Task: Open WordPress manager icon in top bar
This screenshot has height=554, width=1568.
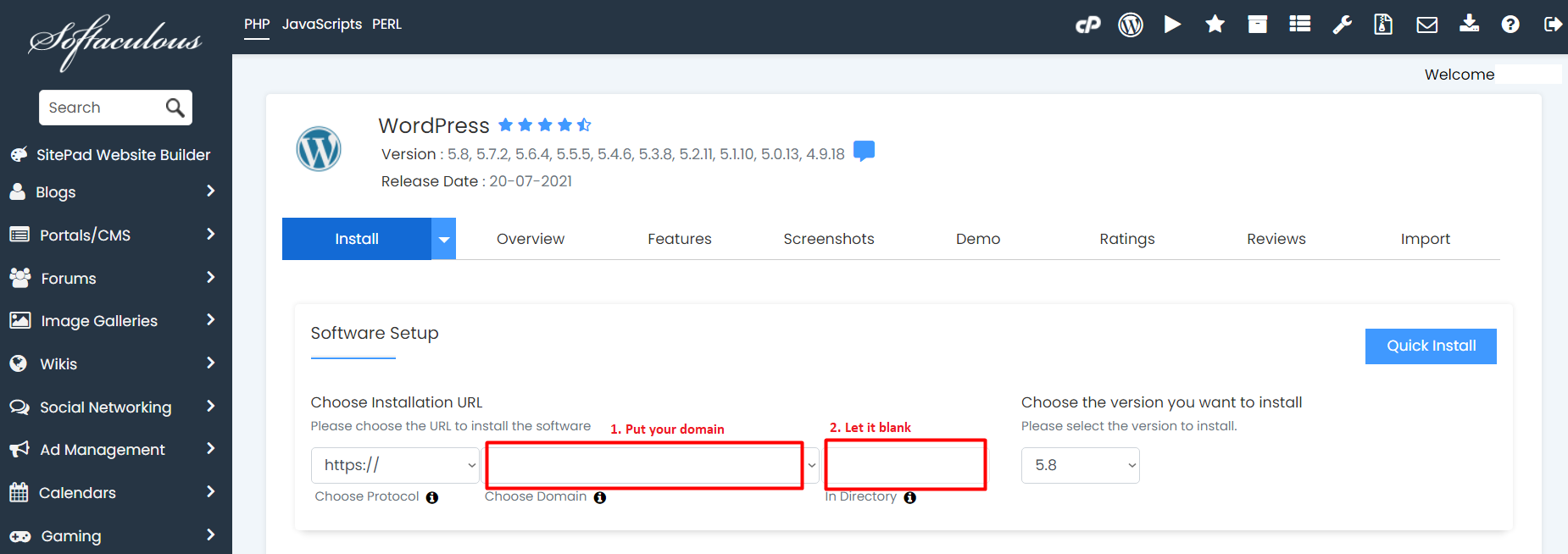Action: point(1130,25)
